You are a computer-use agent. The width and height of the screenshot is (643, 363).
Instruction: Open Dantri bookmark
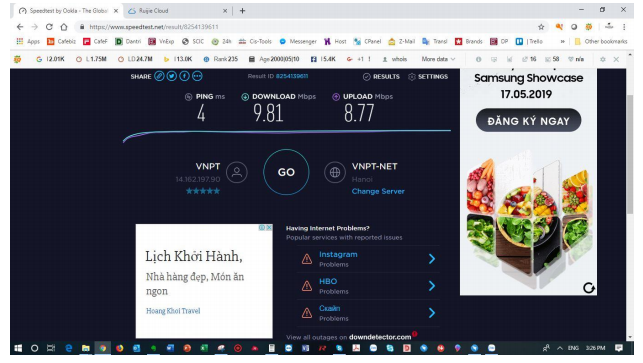(128, 41)
